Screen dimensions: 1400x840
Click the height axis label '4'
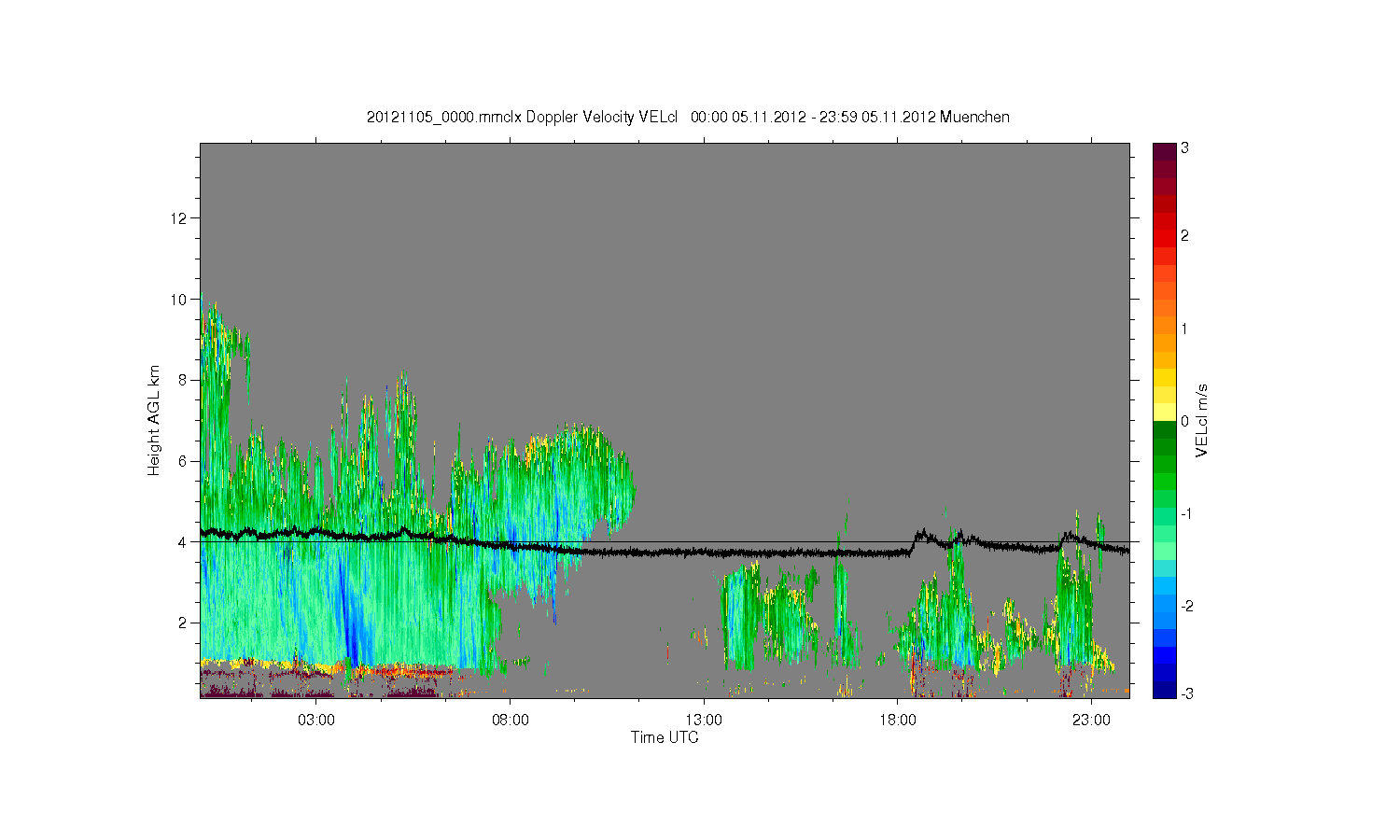[x=183, y=541]
